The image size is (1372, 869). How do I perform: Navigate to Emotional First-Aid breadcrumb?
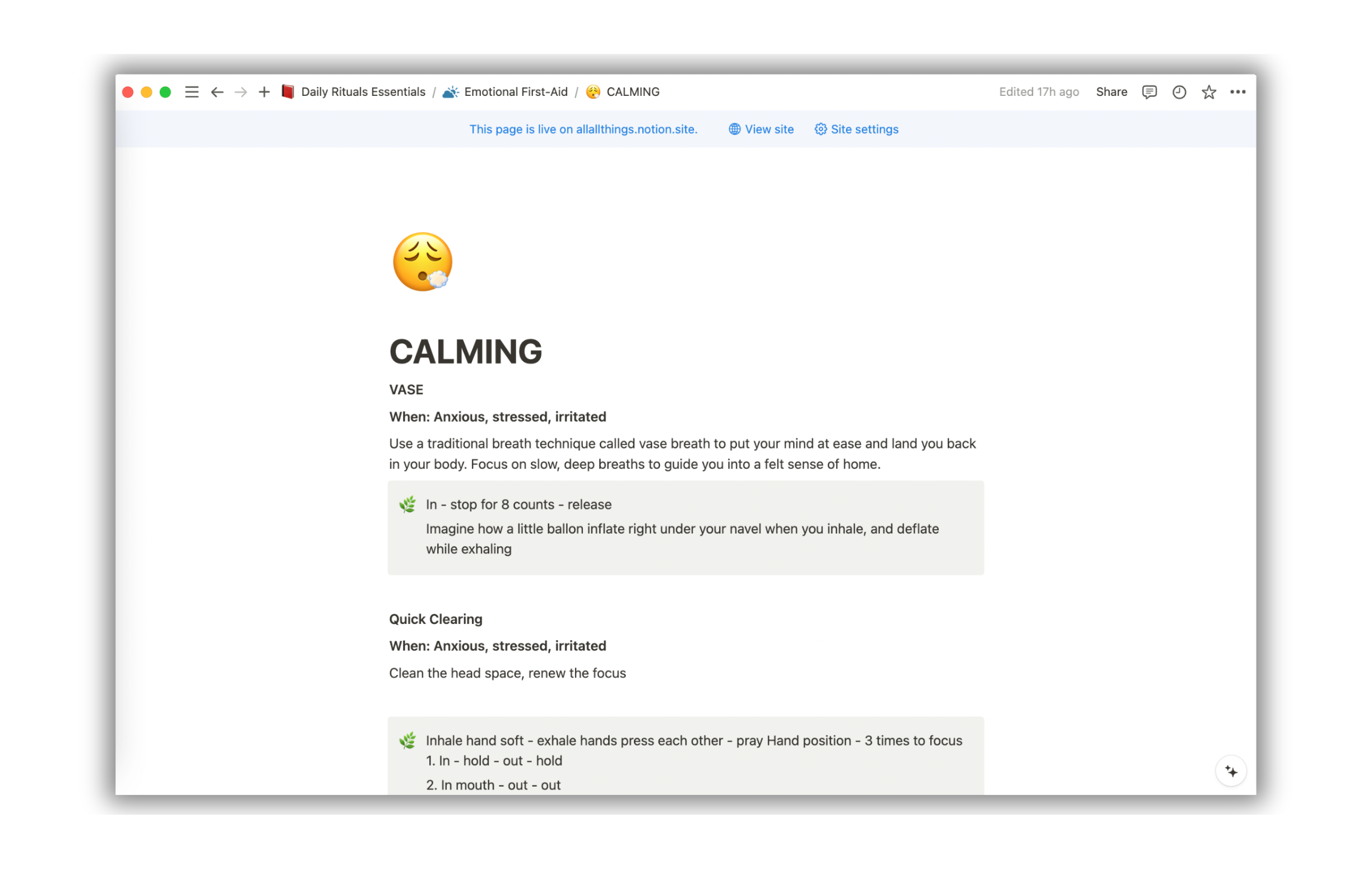515,92
